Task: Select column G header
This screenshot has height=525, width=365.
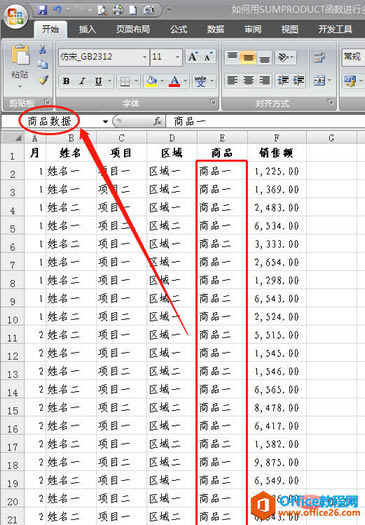Action: (331, 138)
